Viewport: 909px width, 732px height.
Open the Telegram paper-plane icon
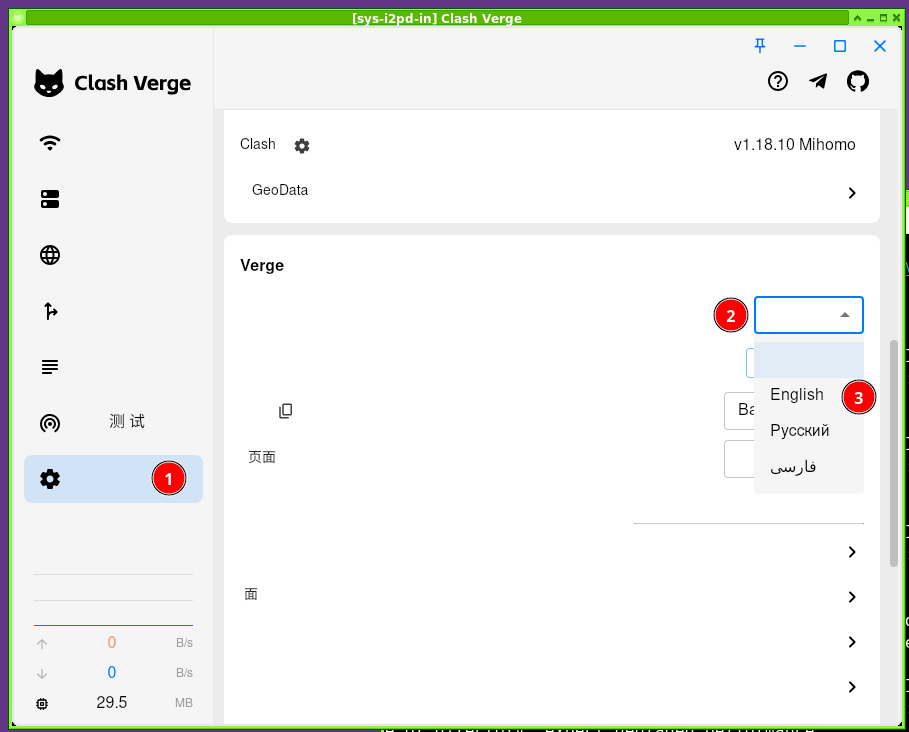(818, 81)
